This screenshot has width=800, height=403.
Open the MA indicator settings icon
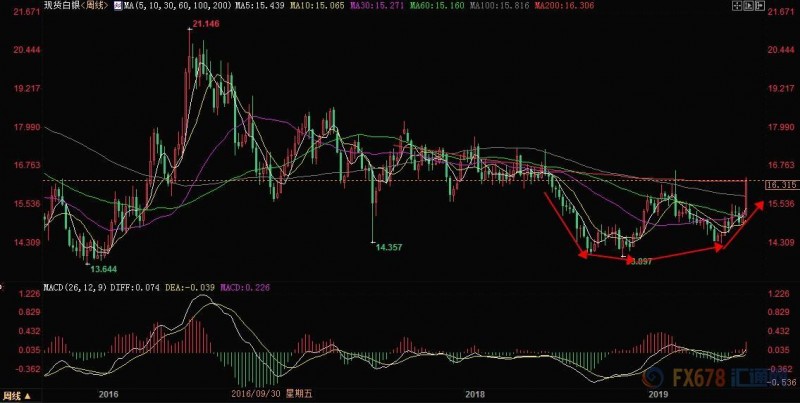[x=118, y=6]
